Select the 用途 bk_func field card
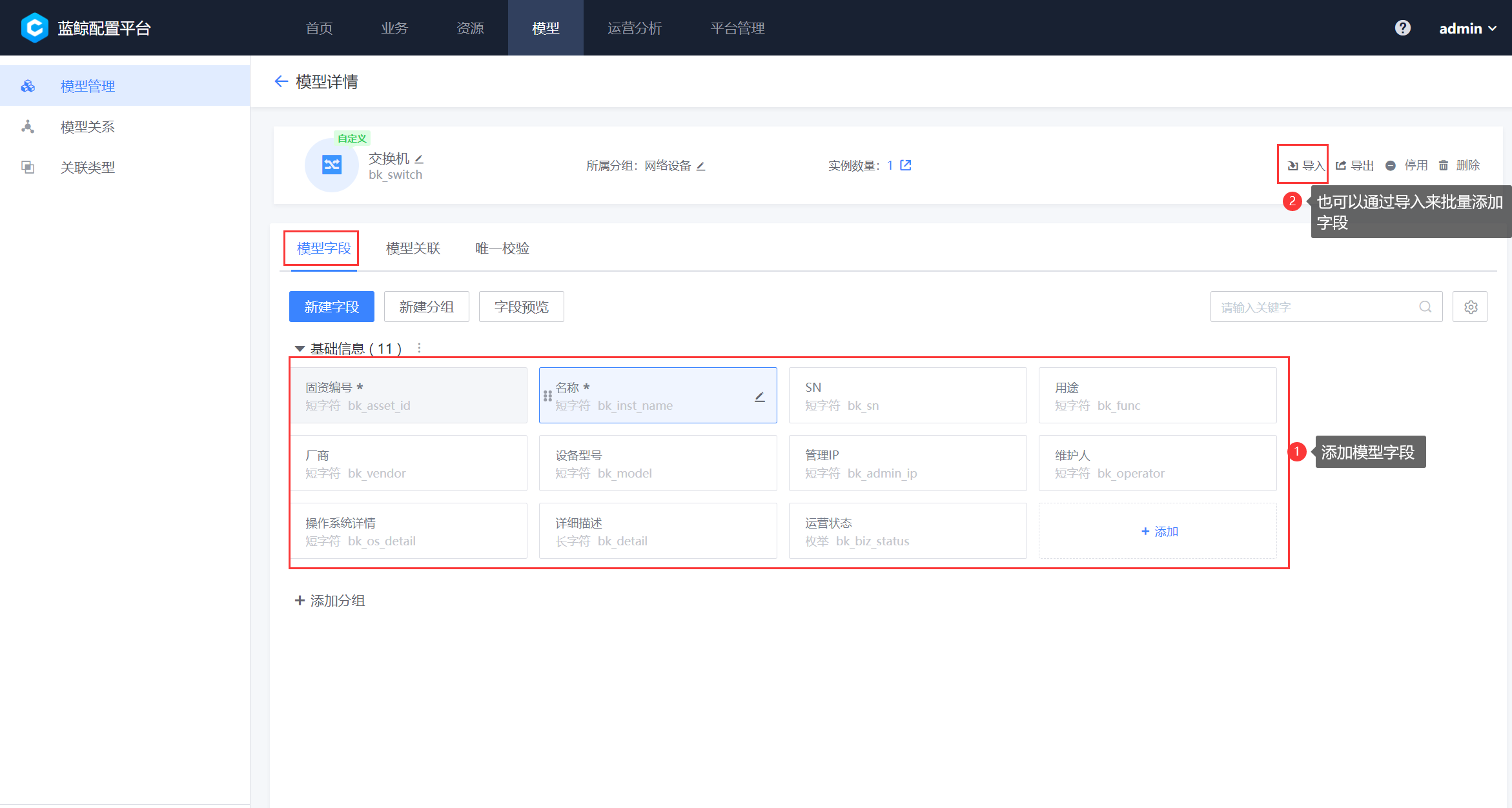This screenshot has height=808, width=1512. [1158, 396]
